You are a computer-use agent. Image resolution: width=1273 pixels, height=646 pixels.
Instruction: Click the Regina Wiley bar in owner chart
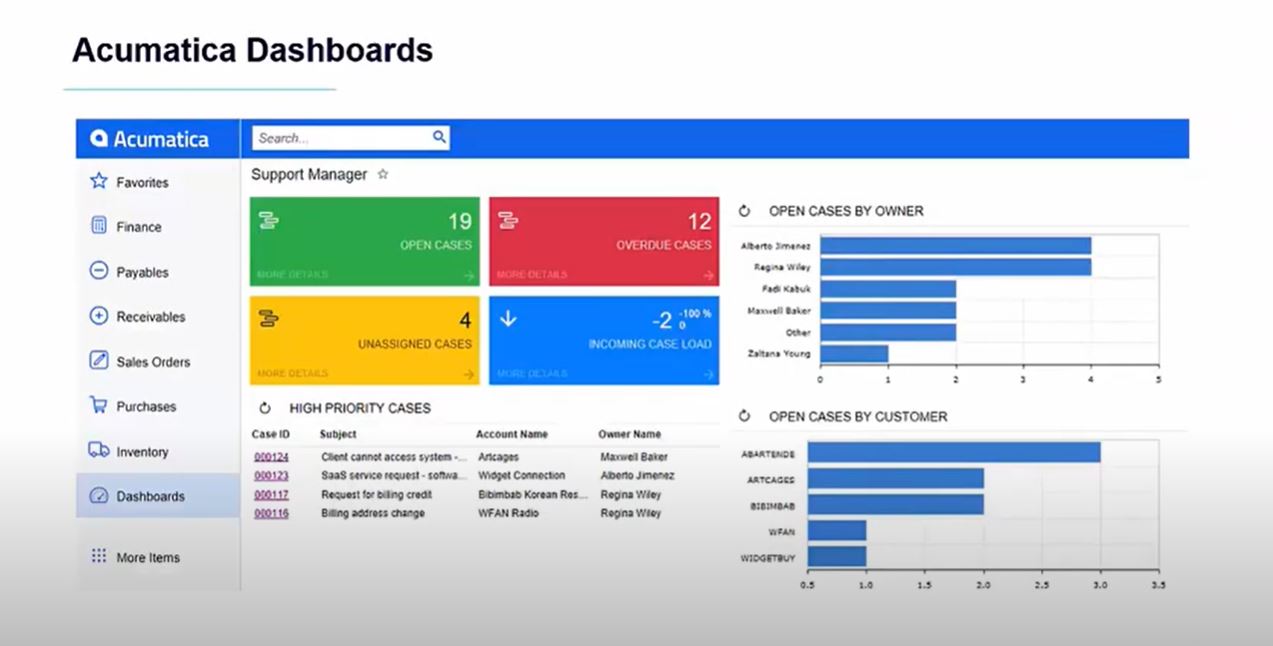tap(955, 267)
